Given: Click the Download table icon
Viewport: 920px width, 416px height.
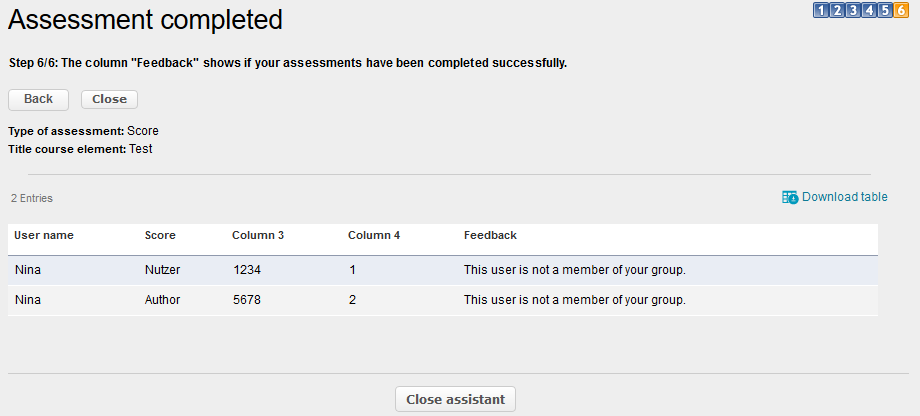Looking at the screenshot, I should coord(790,197).
